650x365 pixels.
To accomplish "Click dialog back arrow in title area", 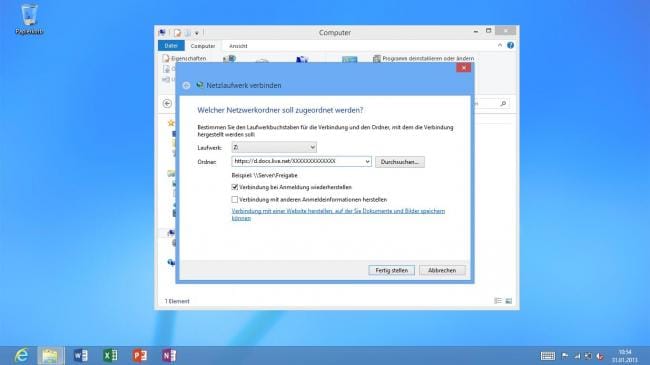I will coord(186,85).
